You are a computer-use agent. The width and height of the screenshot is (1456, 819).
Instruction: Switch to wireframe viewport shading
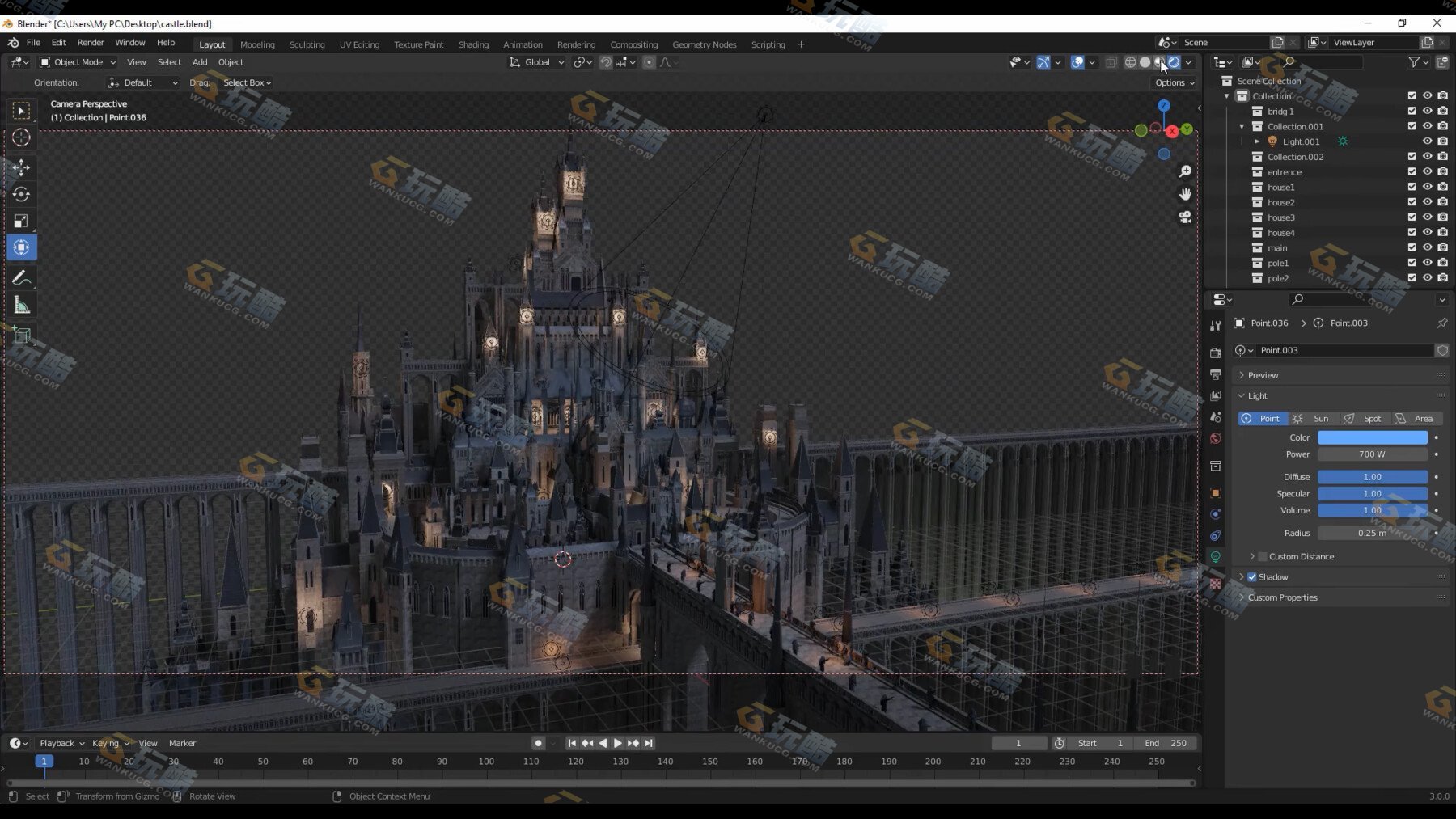1130,62
